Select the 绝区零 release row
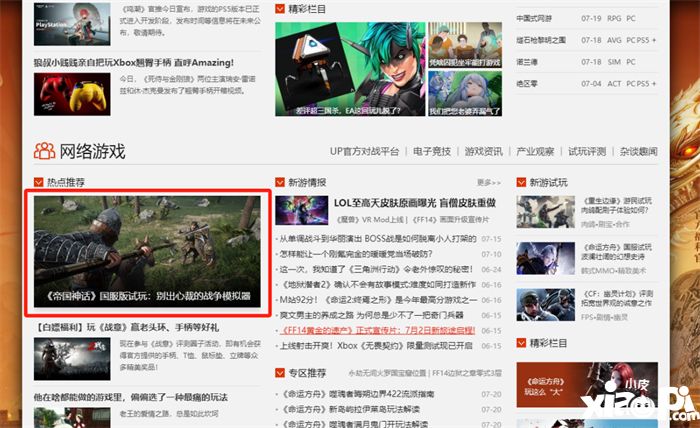 [x=587, y=83]
